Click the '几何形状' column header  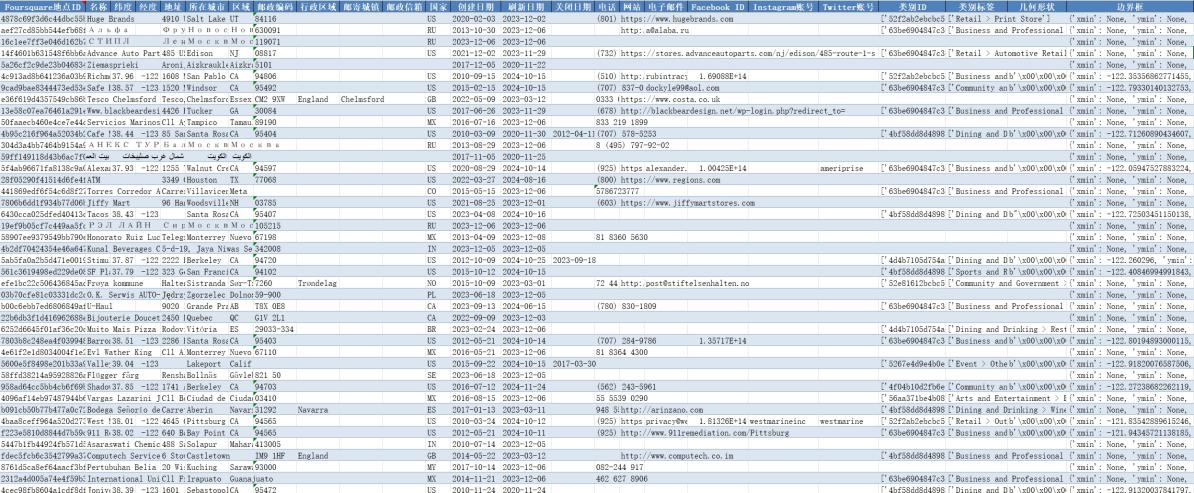click(x=1039, y=7)
